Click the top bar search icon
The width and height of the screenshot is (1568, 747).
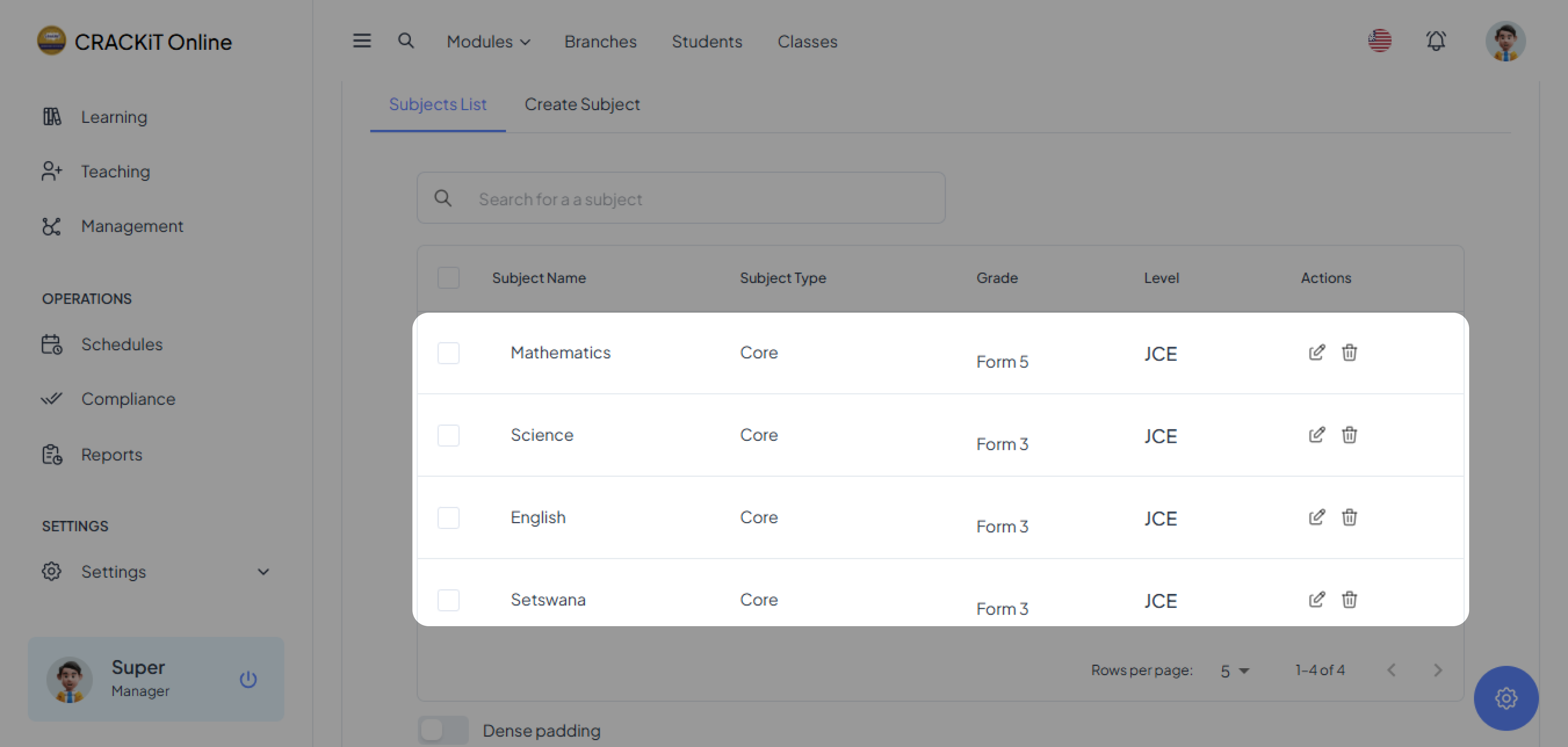click(405, 41)
